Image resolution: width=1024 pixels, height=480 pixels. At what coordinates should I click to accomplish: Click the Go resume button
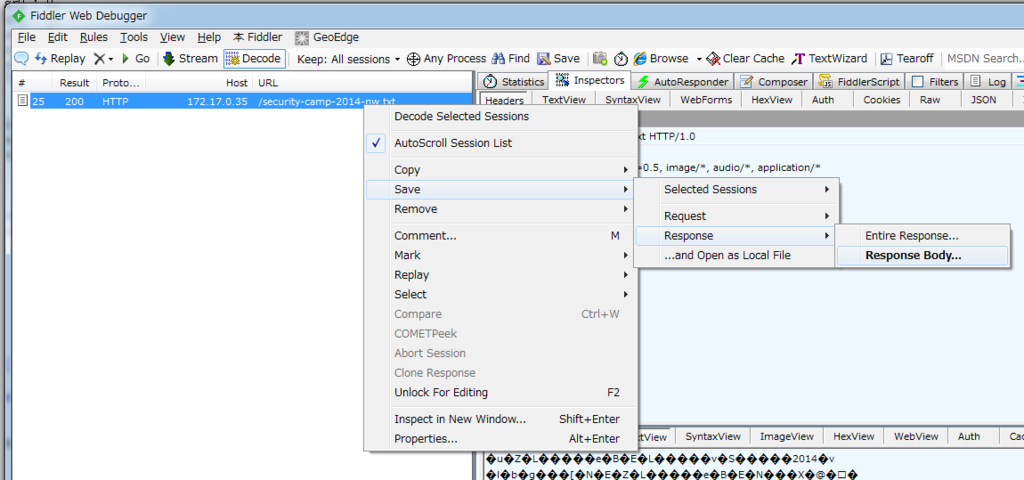tap(136, 59)
